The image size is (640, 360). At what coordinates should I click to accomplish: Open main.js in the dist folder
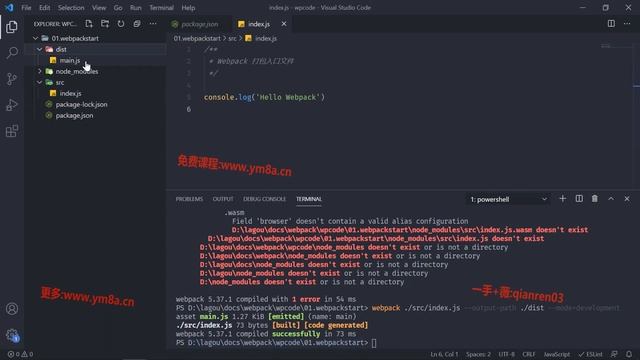70,60
